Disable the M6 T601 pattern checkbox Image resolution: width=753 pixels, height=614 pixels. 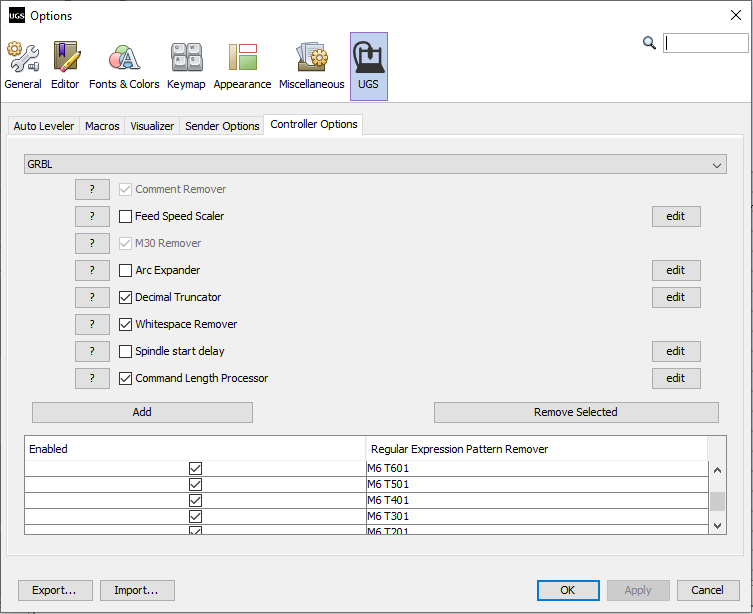click(x=195, y=468)
